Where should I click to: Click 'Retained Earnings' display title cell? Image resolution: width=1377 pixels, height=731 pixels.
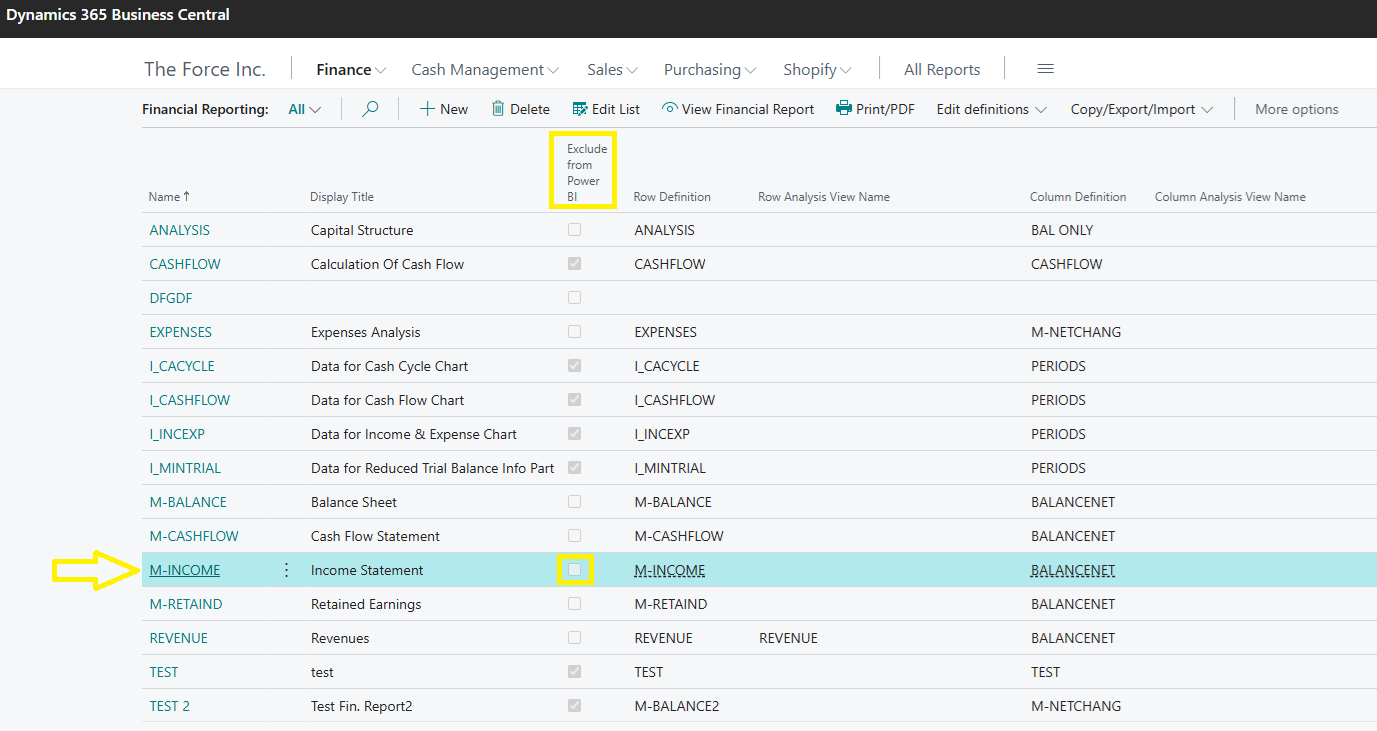[366, 604]
